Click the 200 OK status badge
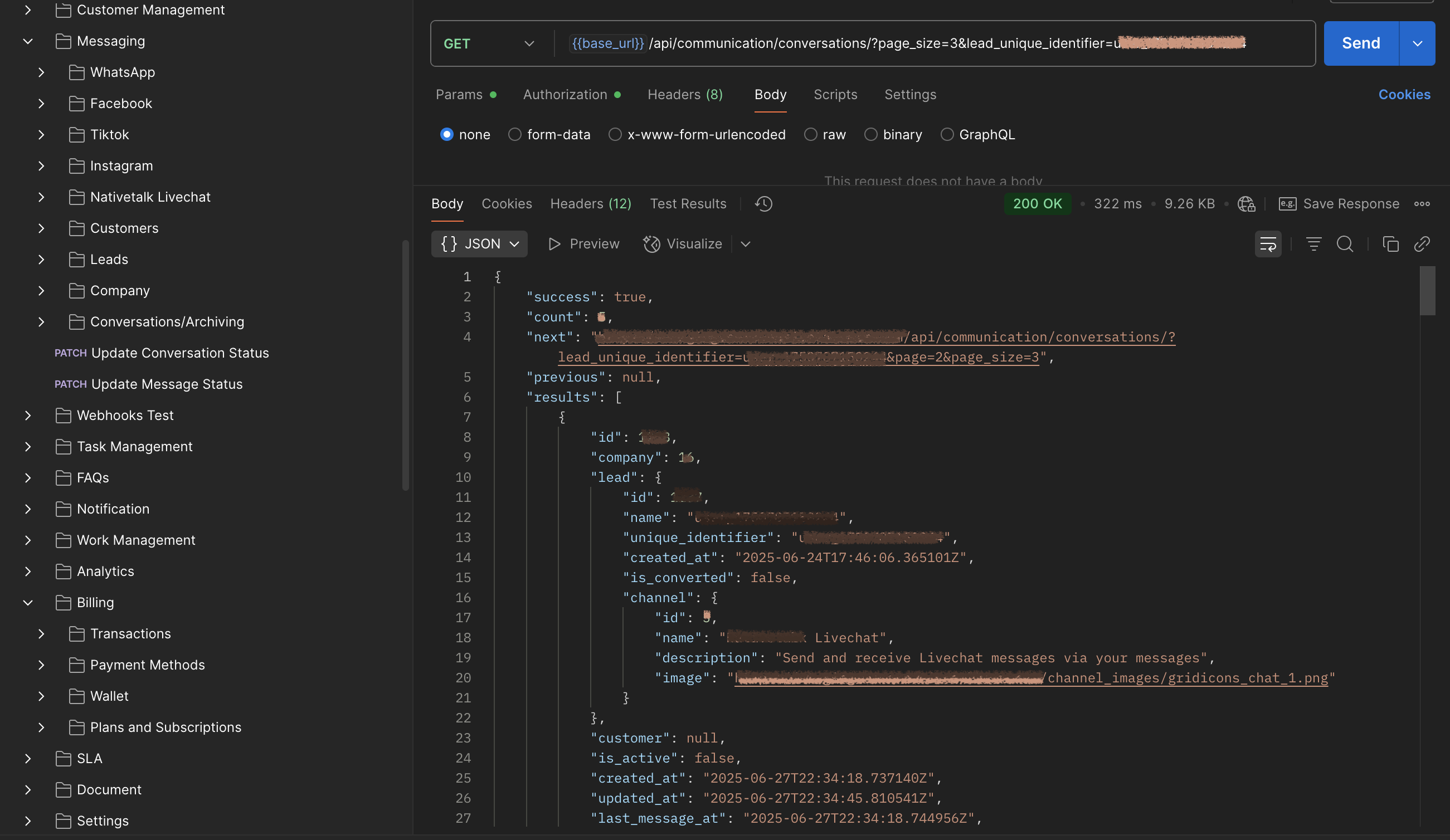 click(1037, 204)
